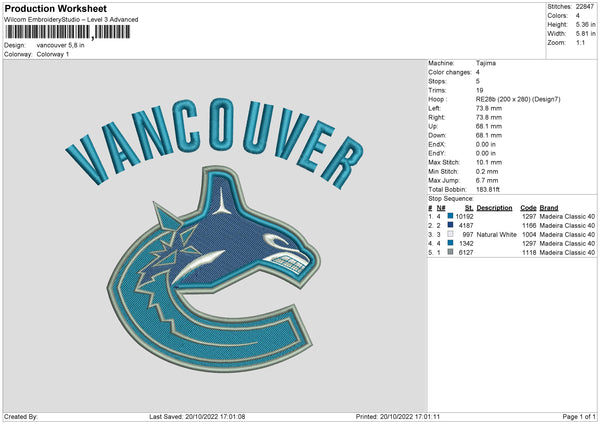The height and width of the screenshot is (424, 600).
Task: Click the Last Saved timestamp in the footer
Action: pos(197,416)
